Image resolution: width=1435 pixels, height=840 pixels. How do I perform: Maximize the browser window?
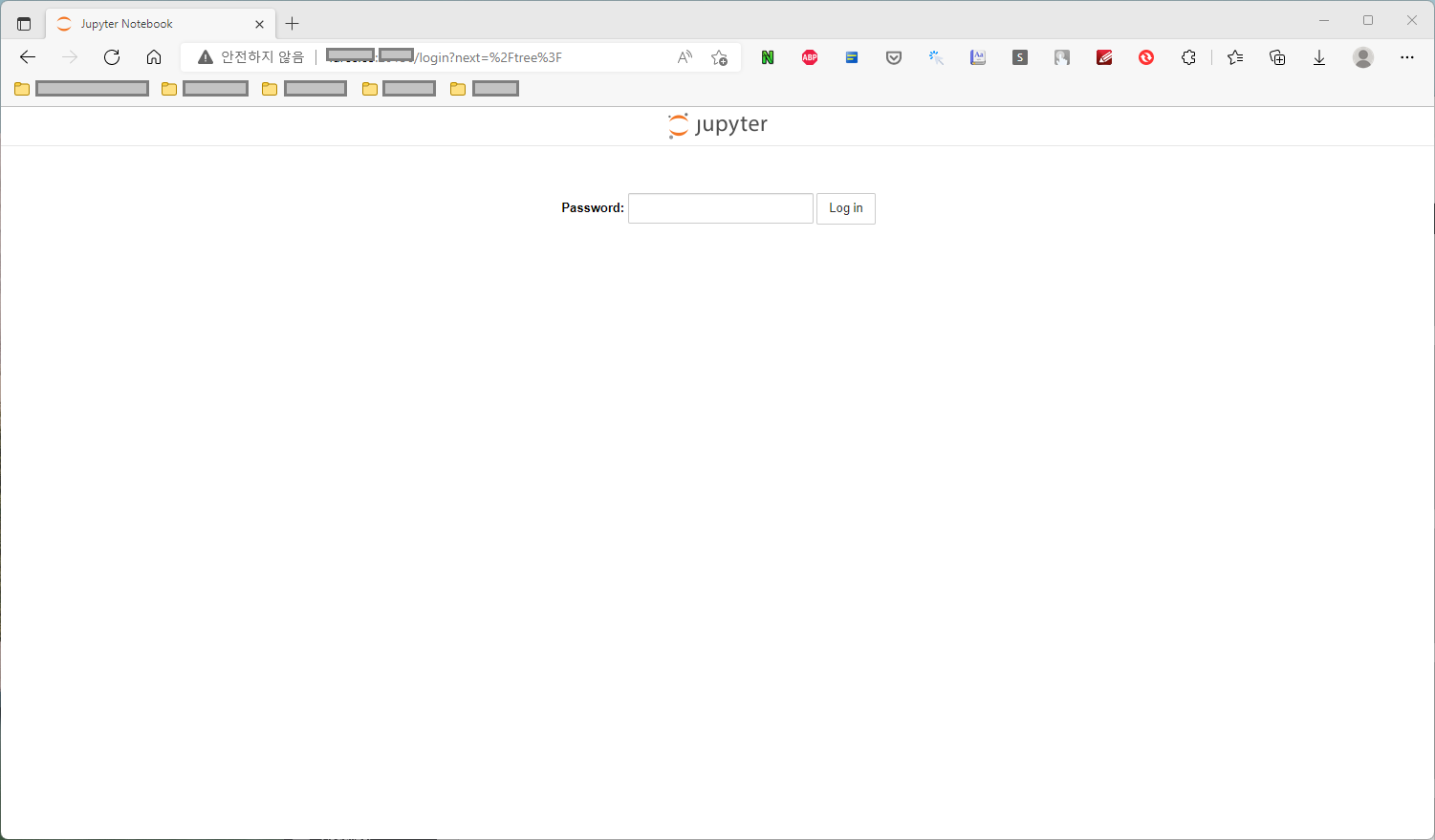pos(1368,20)
